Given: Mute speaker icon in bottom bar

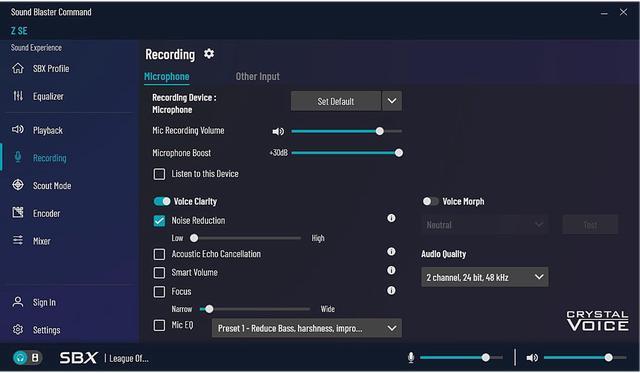Looking at the screenshot, I should click(x=532, y=358).
